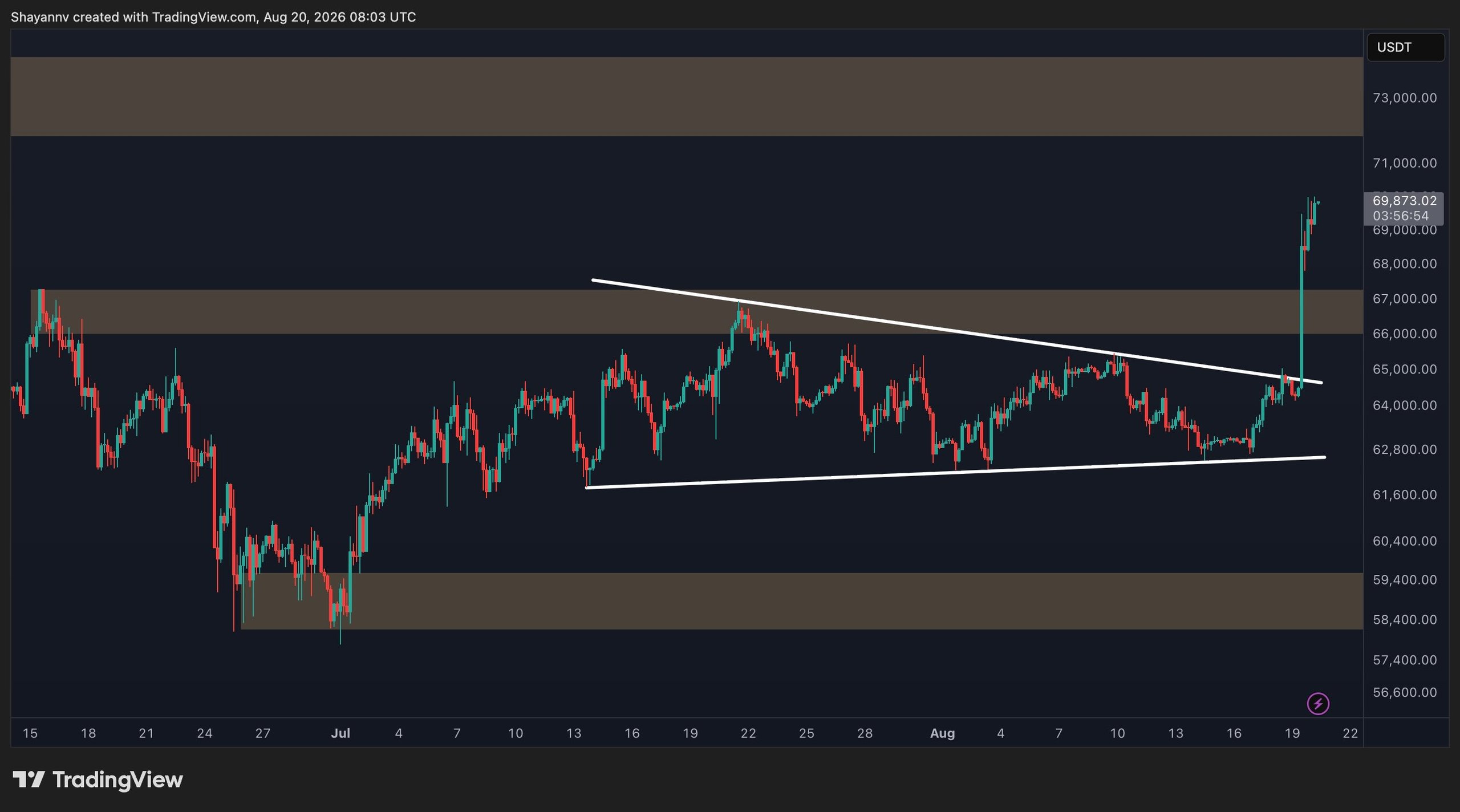
Task: Click the purple lightning bolt icon
Action: point(1318,704)
